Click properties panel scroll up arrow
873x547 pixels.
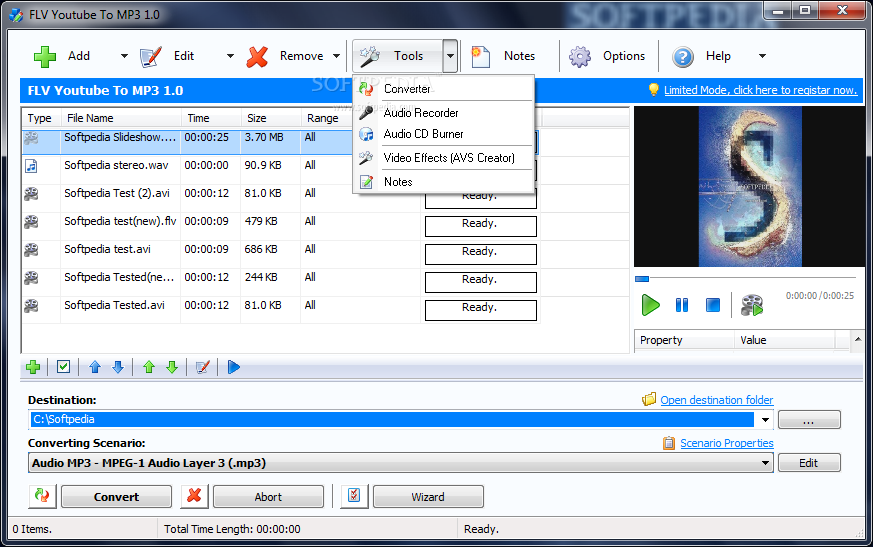pyautogui.click(x=857, y=339)
